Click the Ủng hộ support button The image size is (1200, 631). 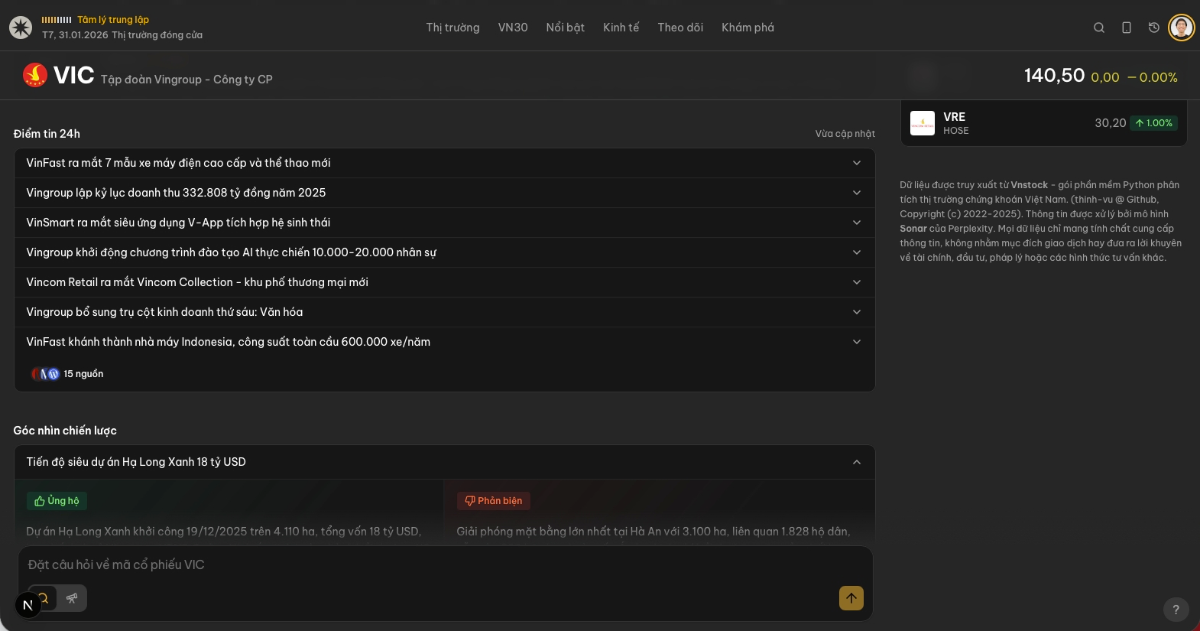[x=56, y=500]
